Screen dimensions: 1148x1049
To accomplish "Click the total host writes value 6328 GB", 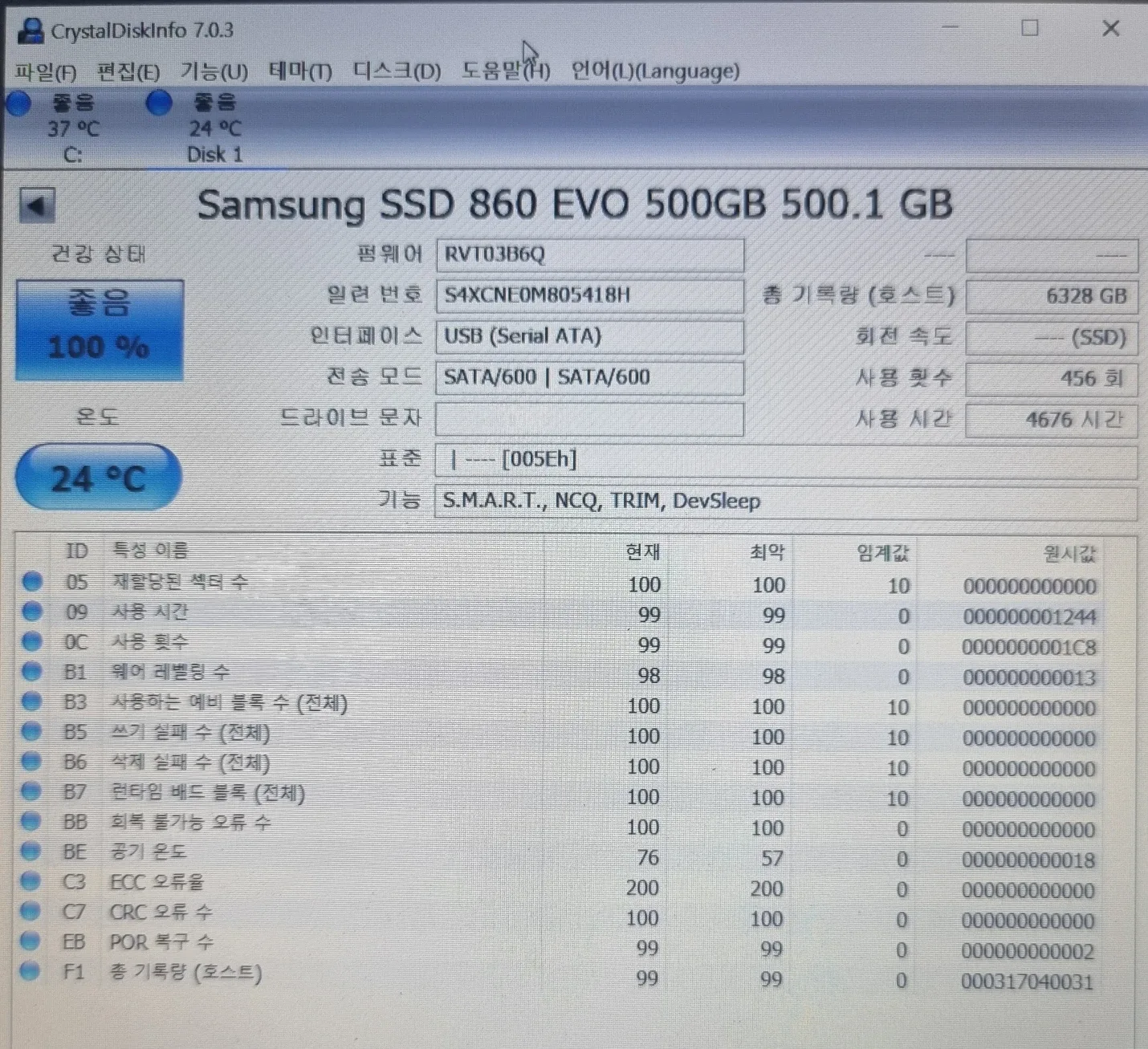I will tap(1052, 296).
